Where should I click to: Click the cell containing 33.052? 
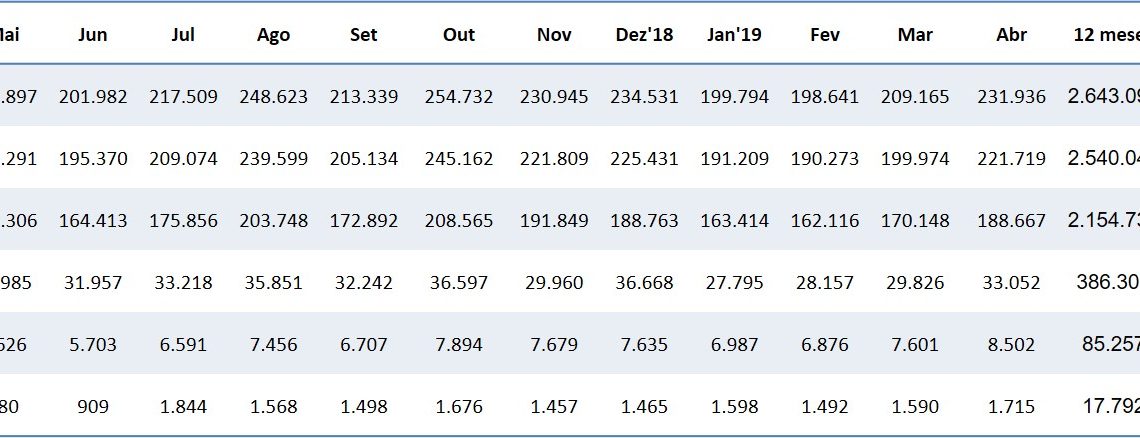click(1012, 283)
